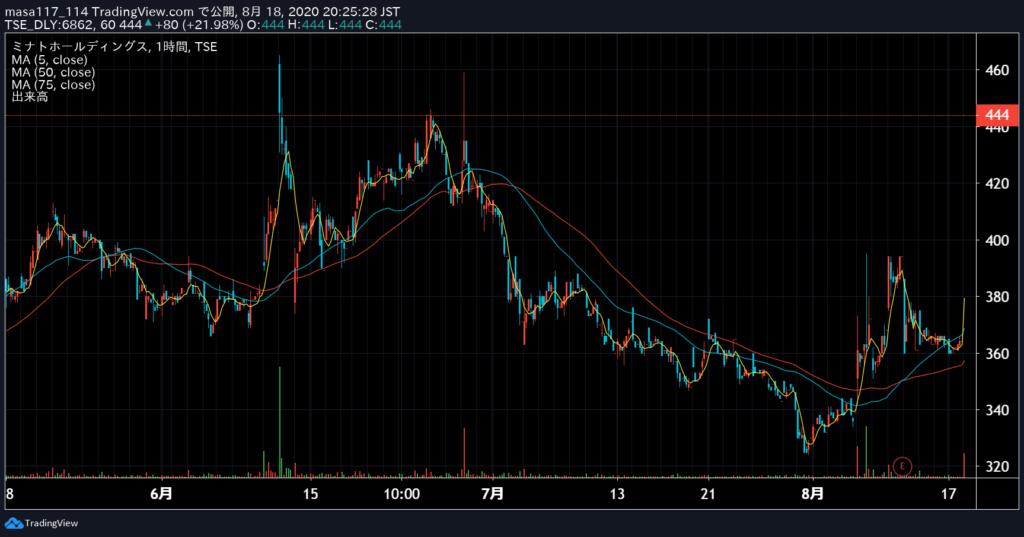Viewport: 1024px width, 537px height.
Task: Select the MA (5, close) indicator label
Action: pyautogui.click(x=49, y=59)
